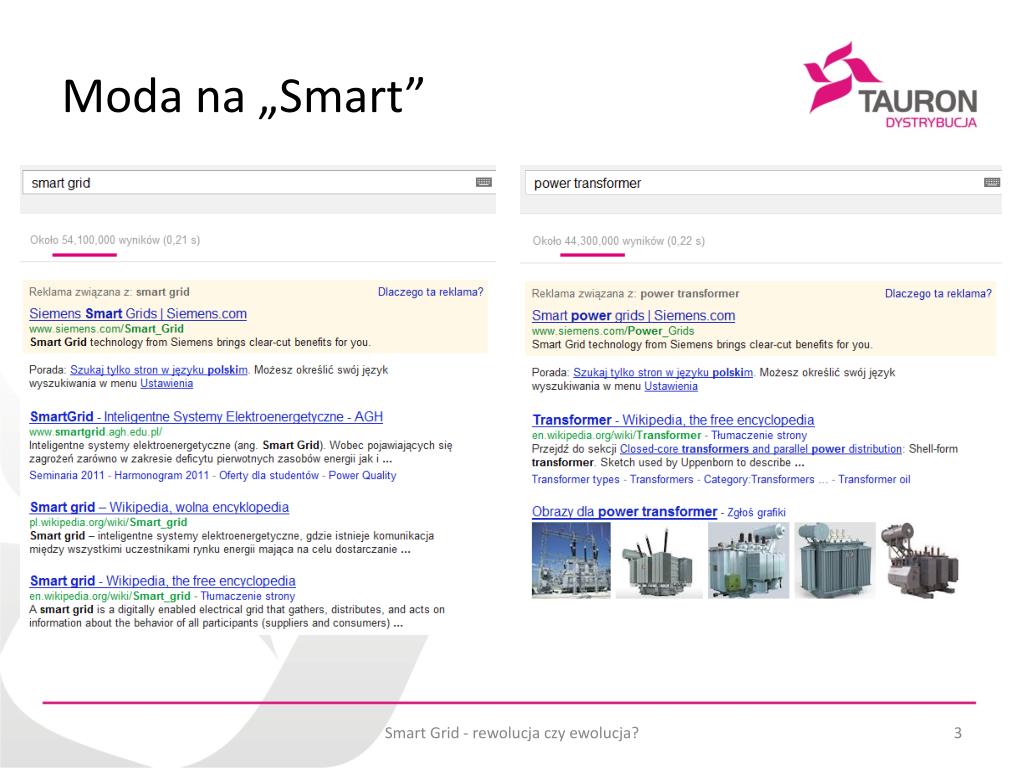
Task: Click 'Dlaczego ta reklama?' above power transformer ad
Action: click(x=938, y=293)
